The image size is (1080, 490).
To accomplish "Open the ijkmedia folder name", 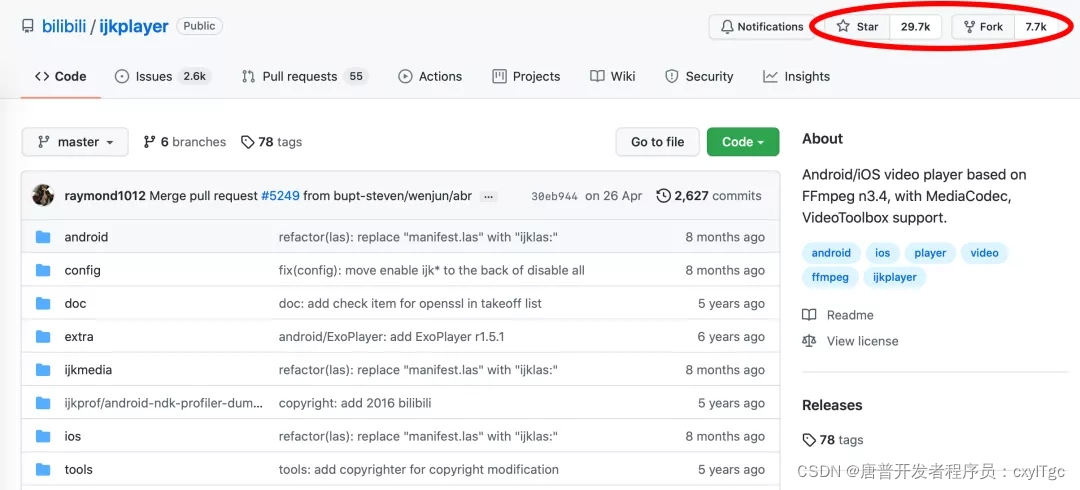I will tap(88, 370).
